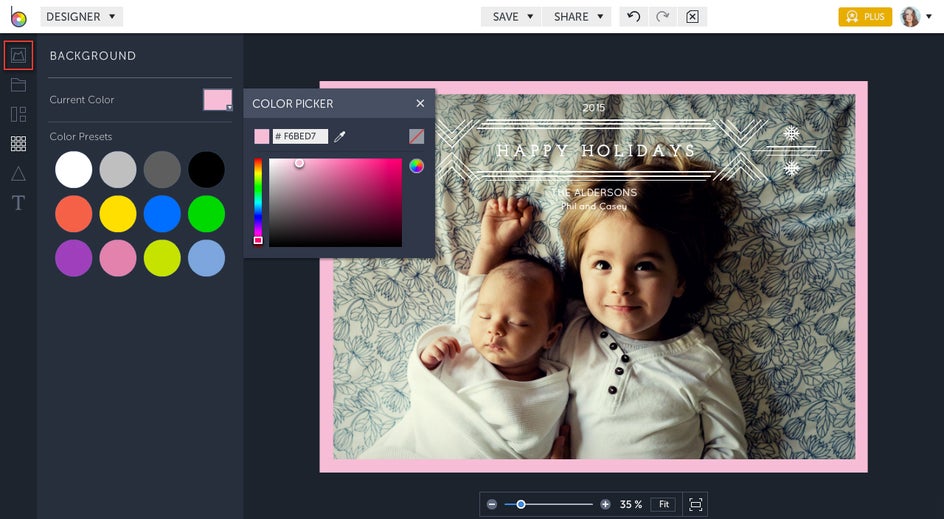Select the yellow color preset

click(x=118, y=214)
